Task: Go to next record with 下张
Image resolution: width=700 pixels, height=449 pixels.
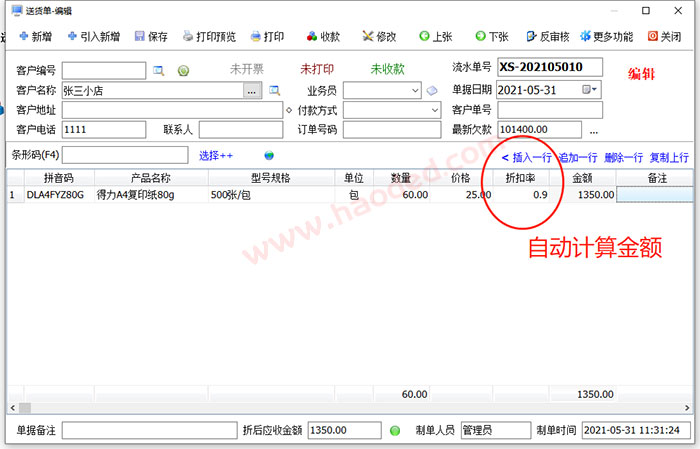Action: [492, 37]
